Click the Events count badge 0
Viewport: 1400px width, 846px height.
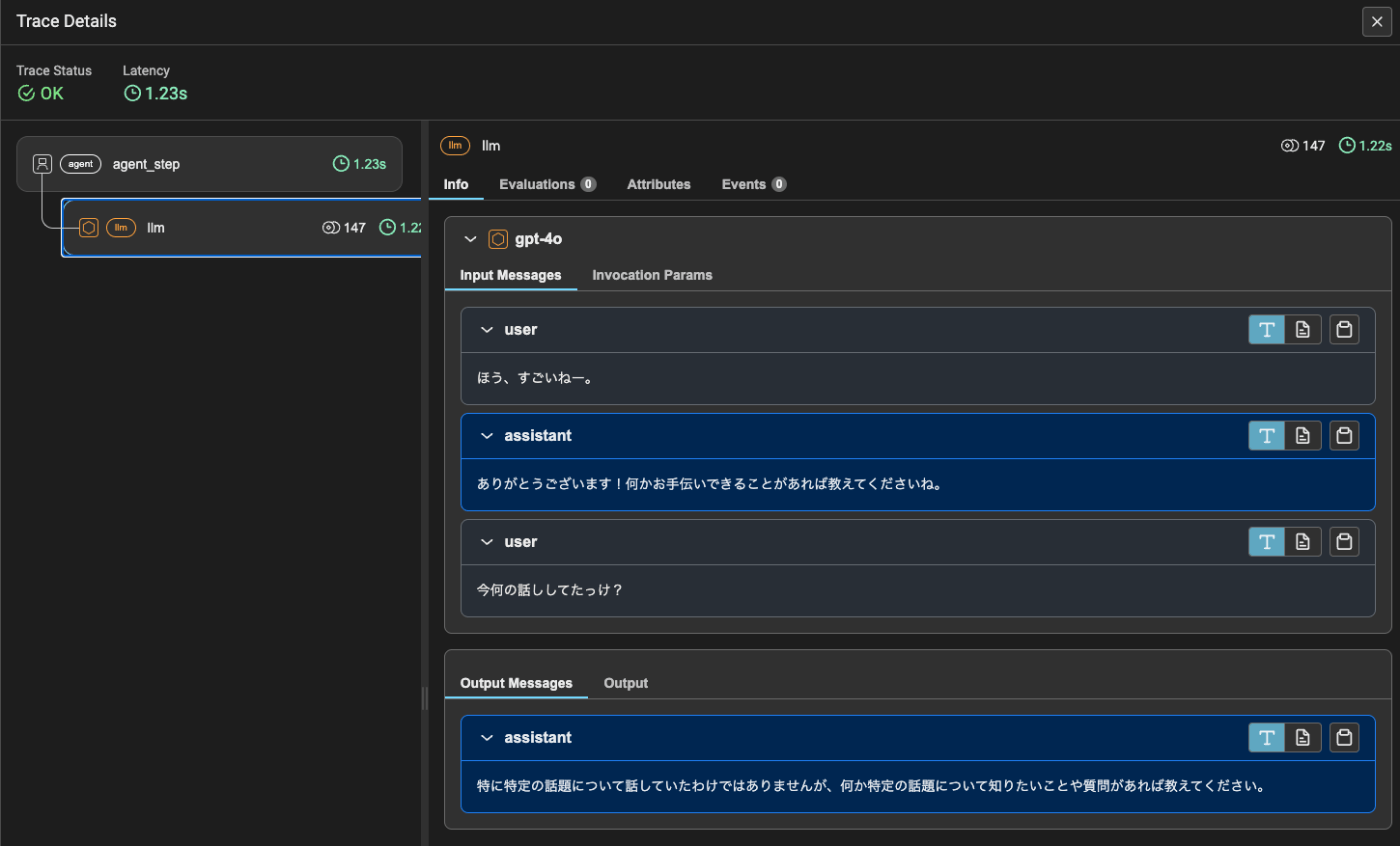coord(779,184)
